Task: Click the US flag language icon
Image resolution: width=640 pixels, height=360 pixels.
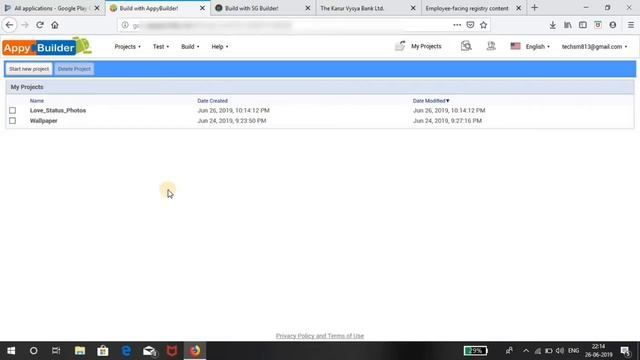Action: pyautogui.click(x=515, y=46)
